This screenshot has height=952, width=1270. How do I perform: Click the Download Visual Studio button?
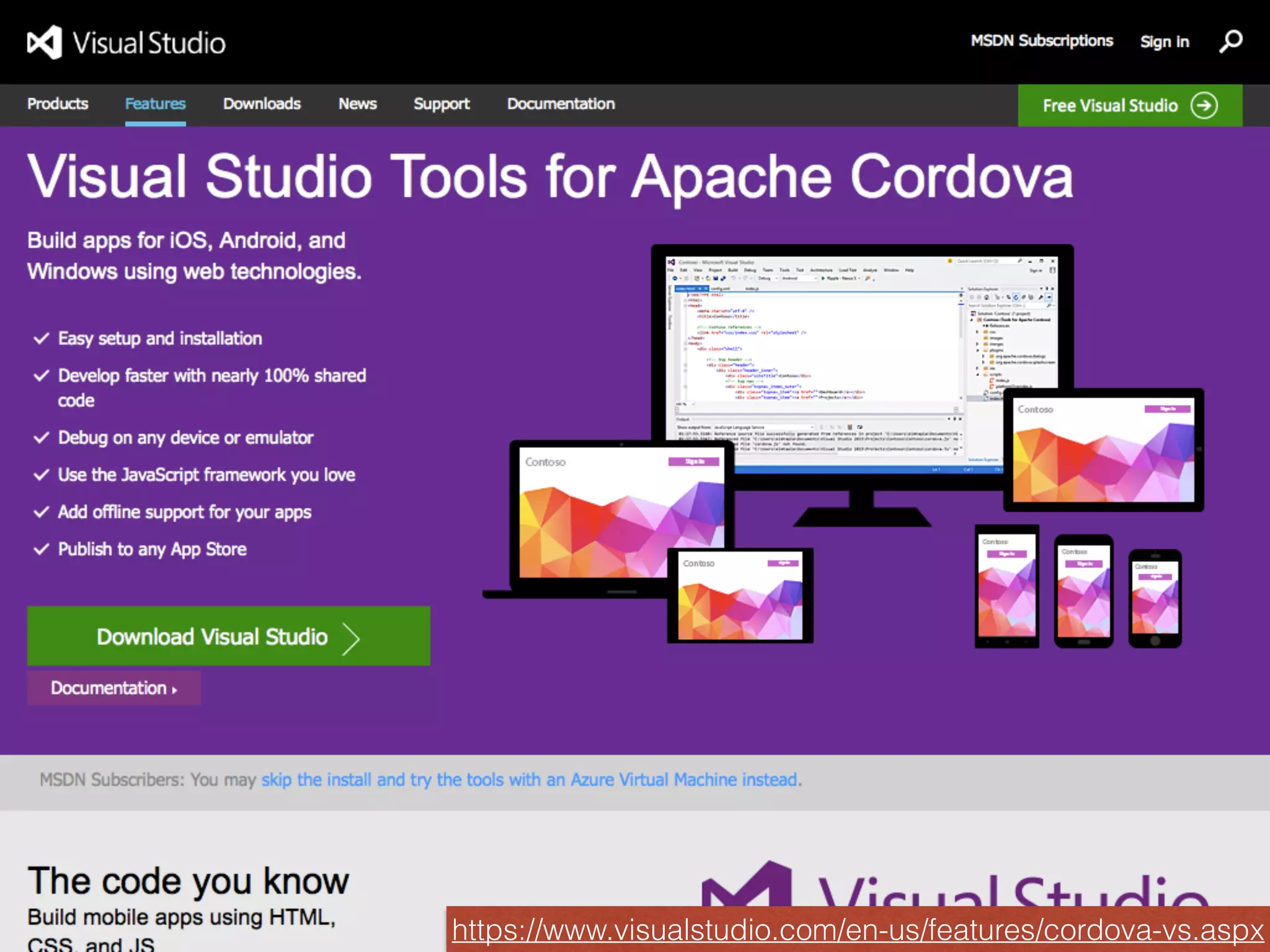229,636
